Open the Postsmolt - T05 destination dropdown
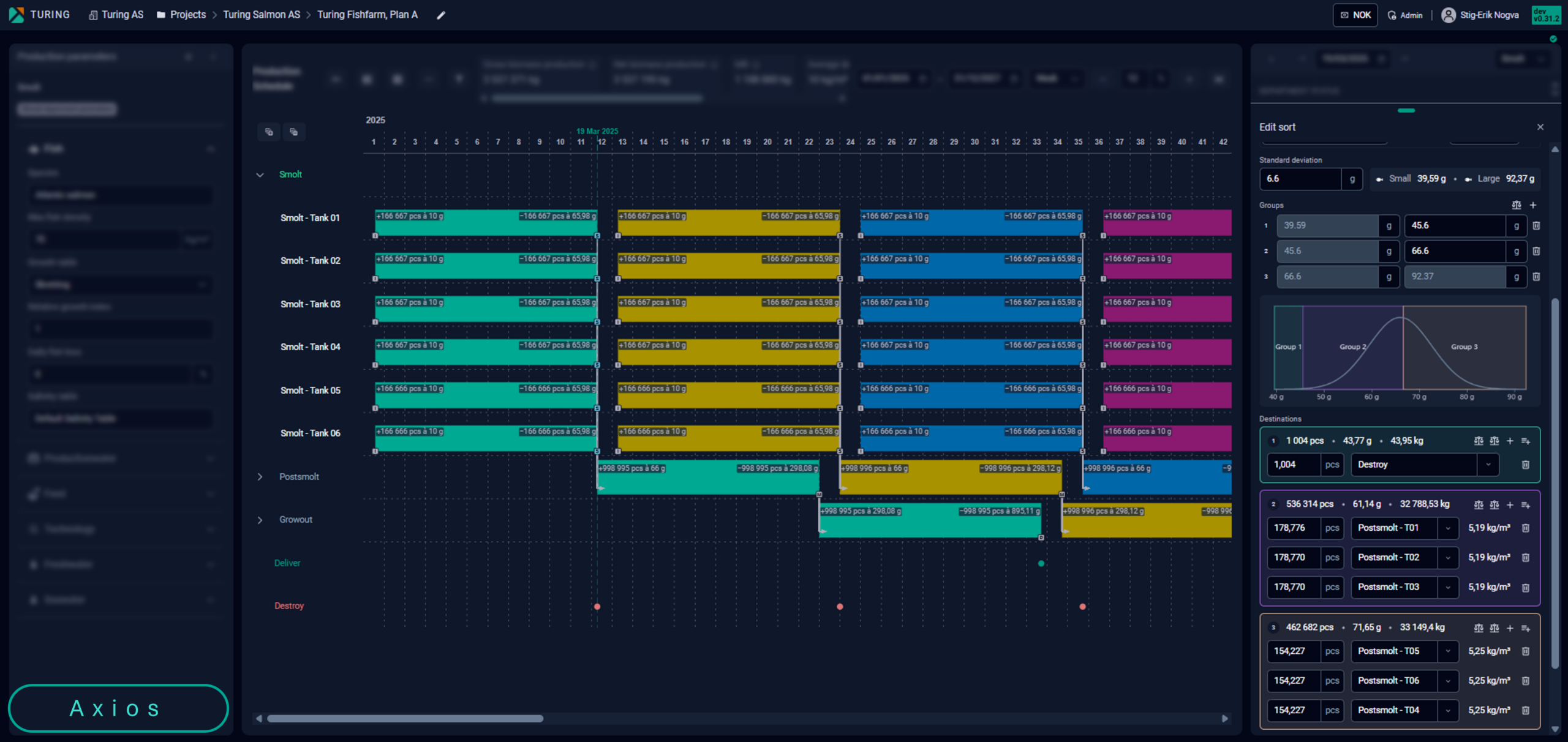The image size is (1568, 742). pos(1448,651)
